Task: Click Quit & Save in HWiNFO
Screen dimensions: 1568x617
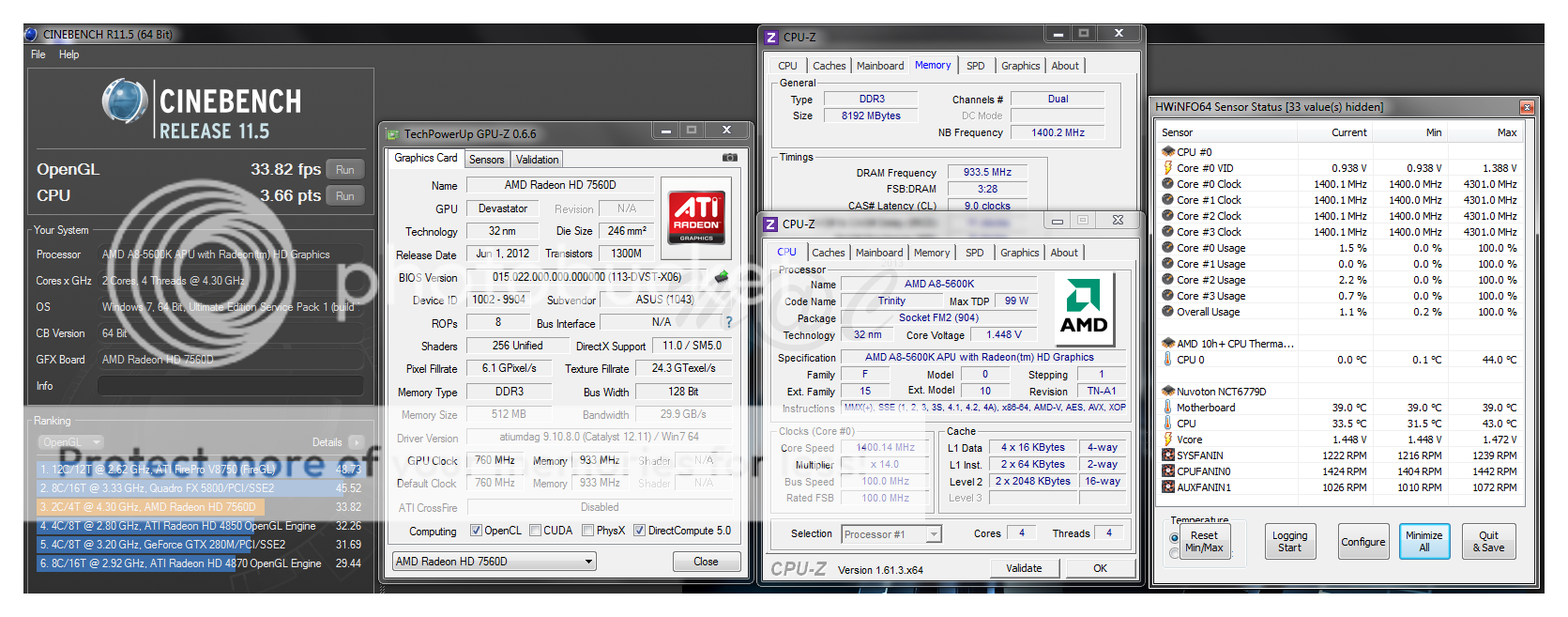Action: (1488, 542)
